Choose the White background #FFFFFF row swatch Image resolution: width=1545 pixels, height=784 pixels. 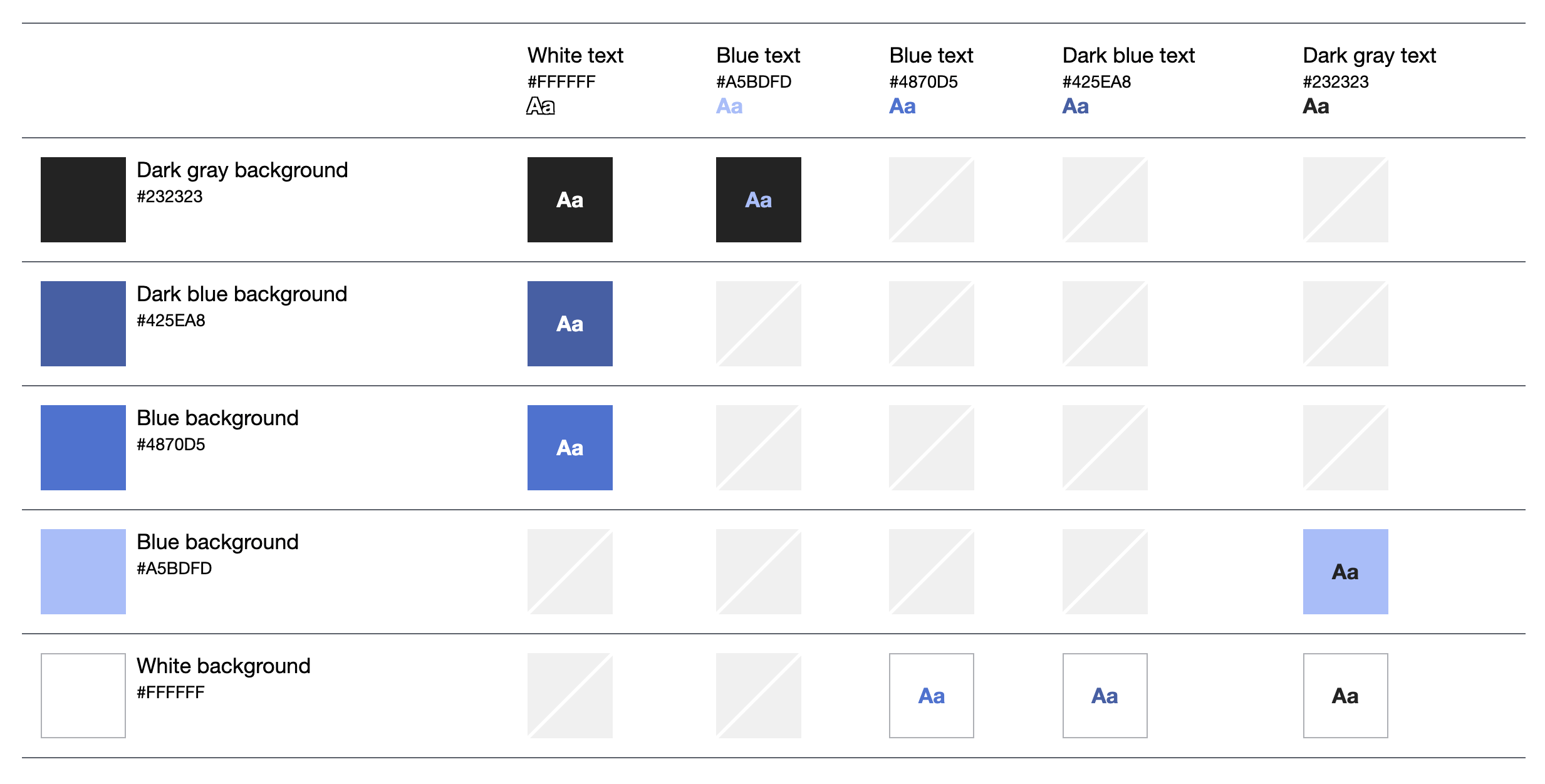[x=83, y=696]
